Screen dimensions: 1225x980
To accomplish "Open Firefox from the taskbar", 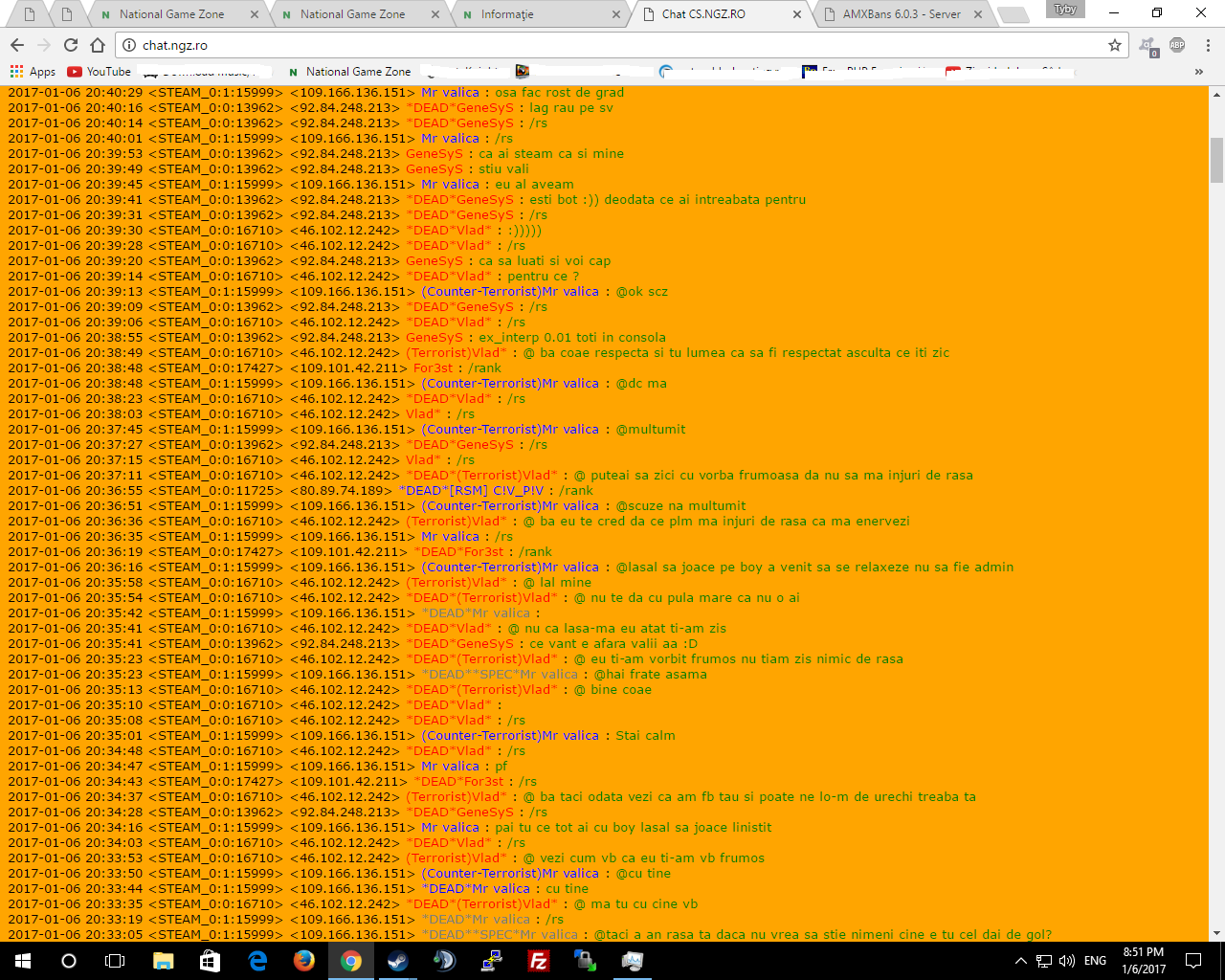I will [x=304, y=961].
